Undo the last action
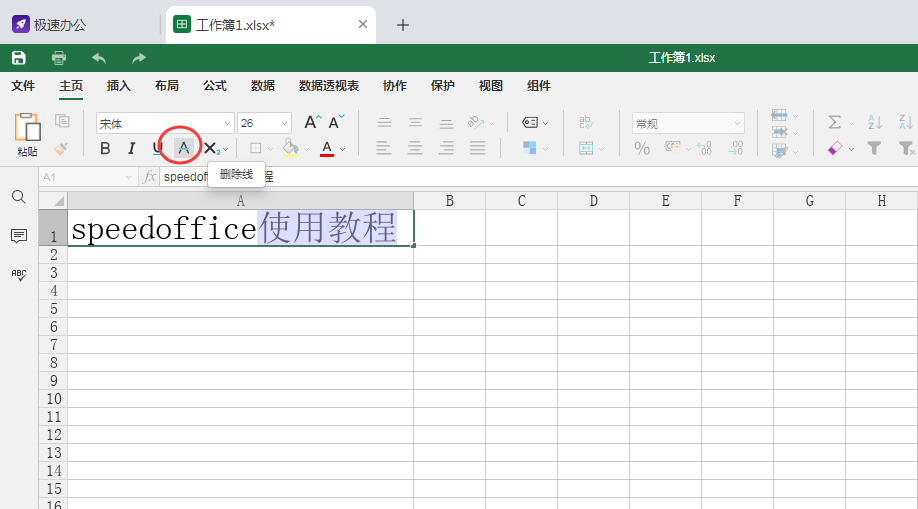This screenshot has width=918, height=509. [x=99, y=57]
